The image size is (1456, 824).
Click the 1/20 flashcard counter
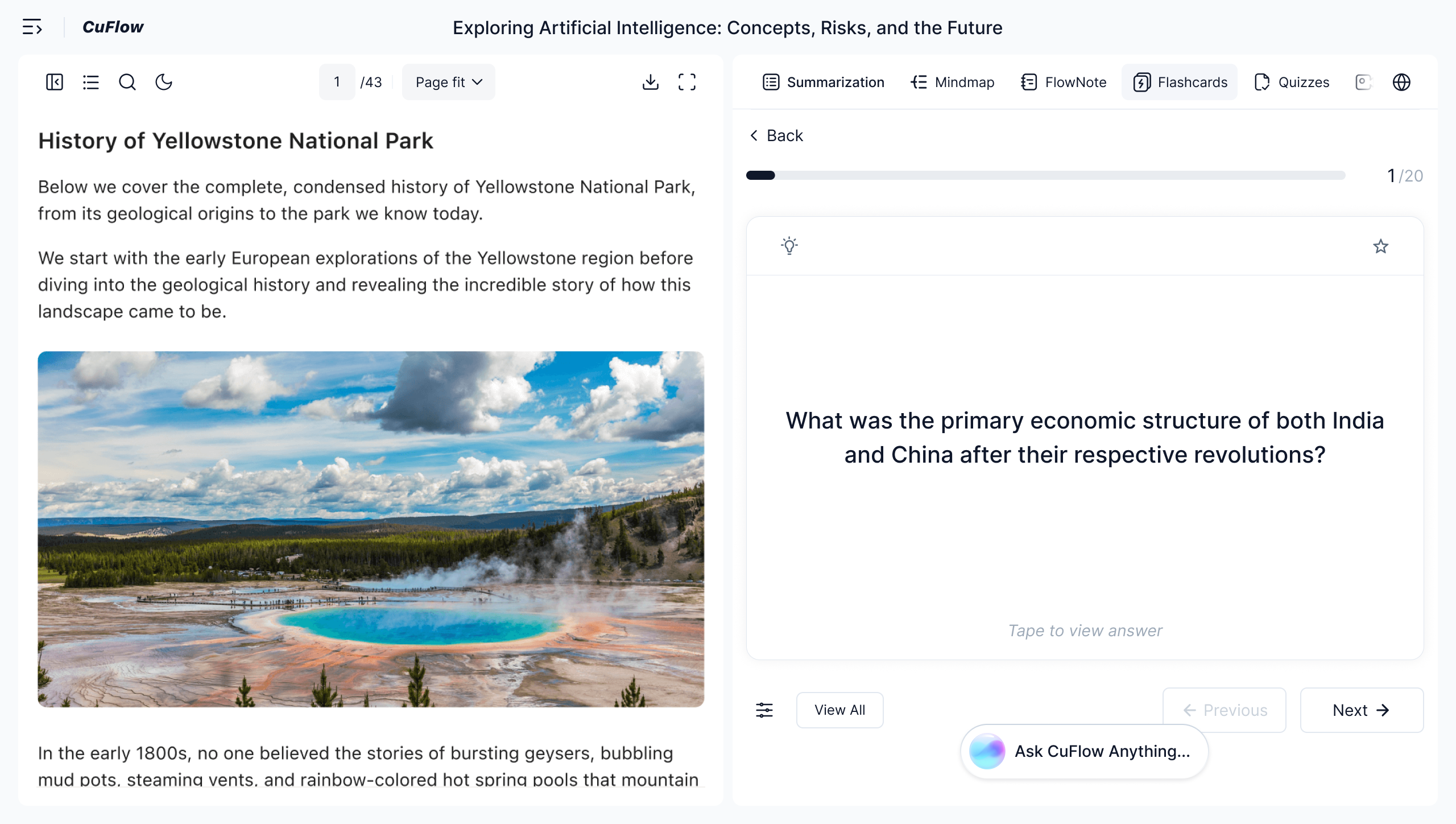(x=1405, y=175)
